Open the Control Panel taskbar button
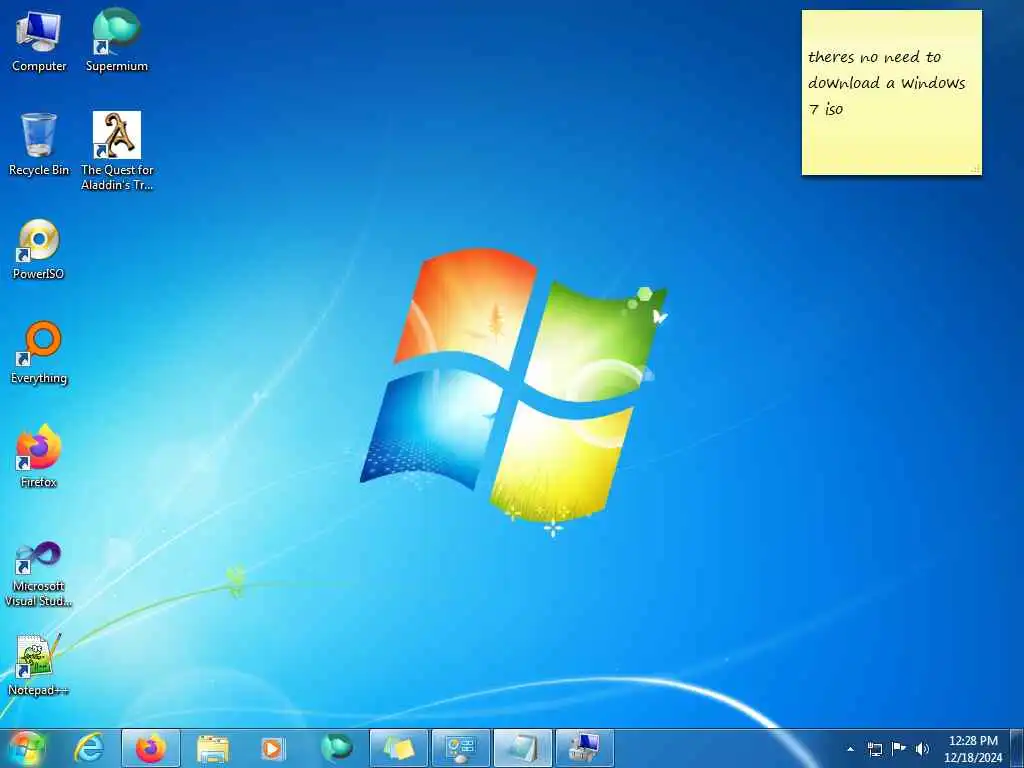This screenshot has width=1024, height=768. click(460, 748)
